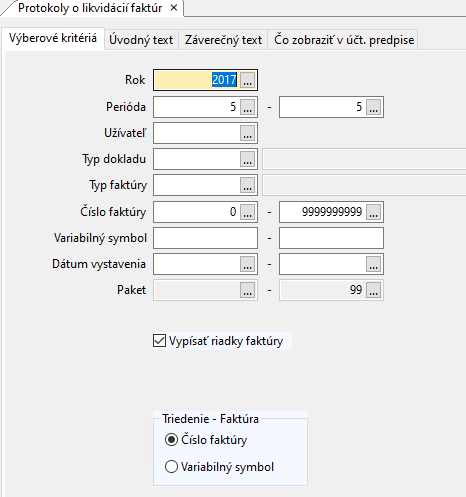Close the Protokoly o likvidácií faktúr tab
Image resolution: width=466 pixels, height=497 pixels.
(174, 8)
